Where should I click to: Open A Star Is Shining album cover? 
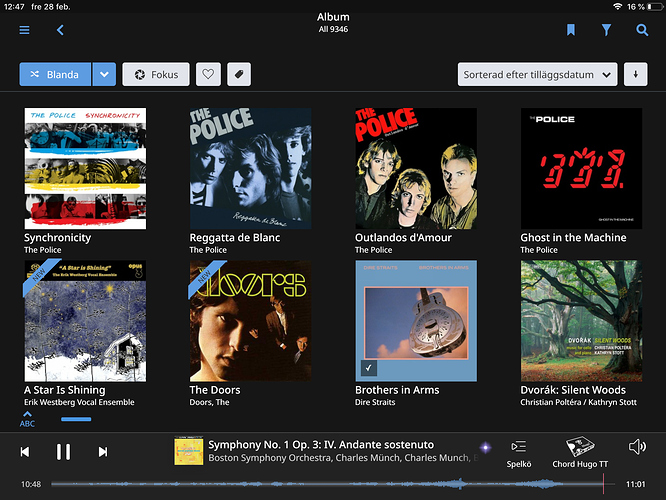click(85, 321)
